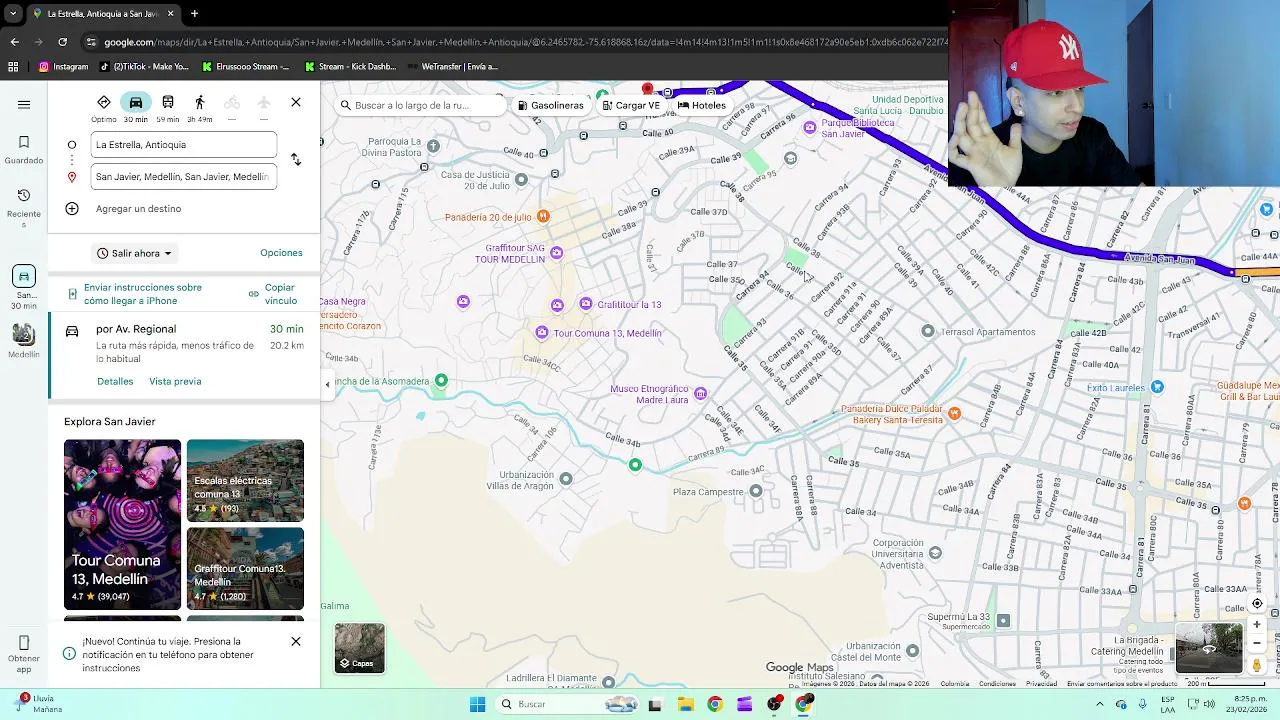The image size is (1280, 720).
Task: Reload the browser page
Action: 63,42
